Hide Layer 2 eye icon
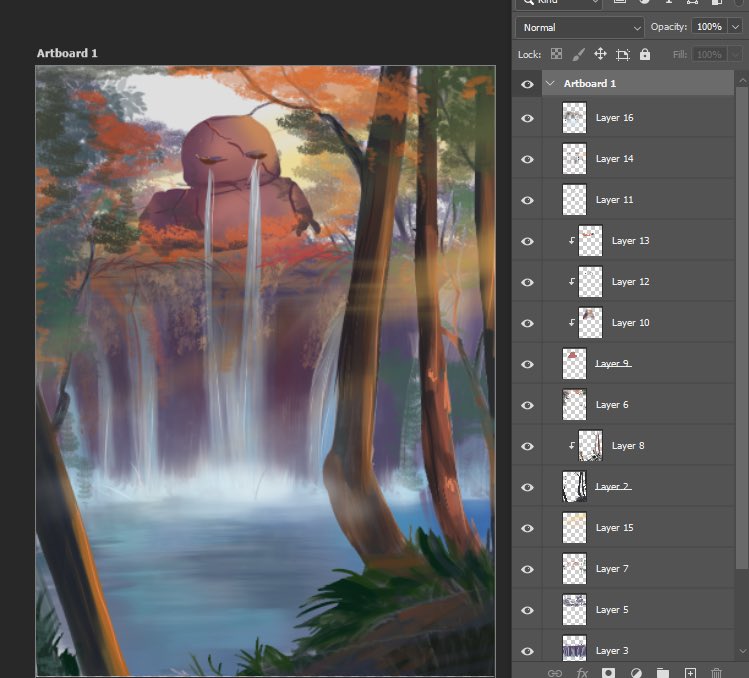749x678 pixels. 527,487
